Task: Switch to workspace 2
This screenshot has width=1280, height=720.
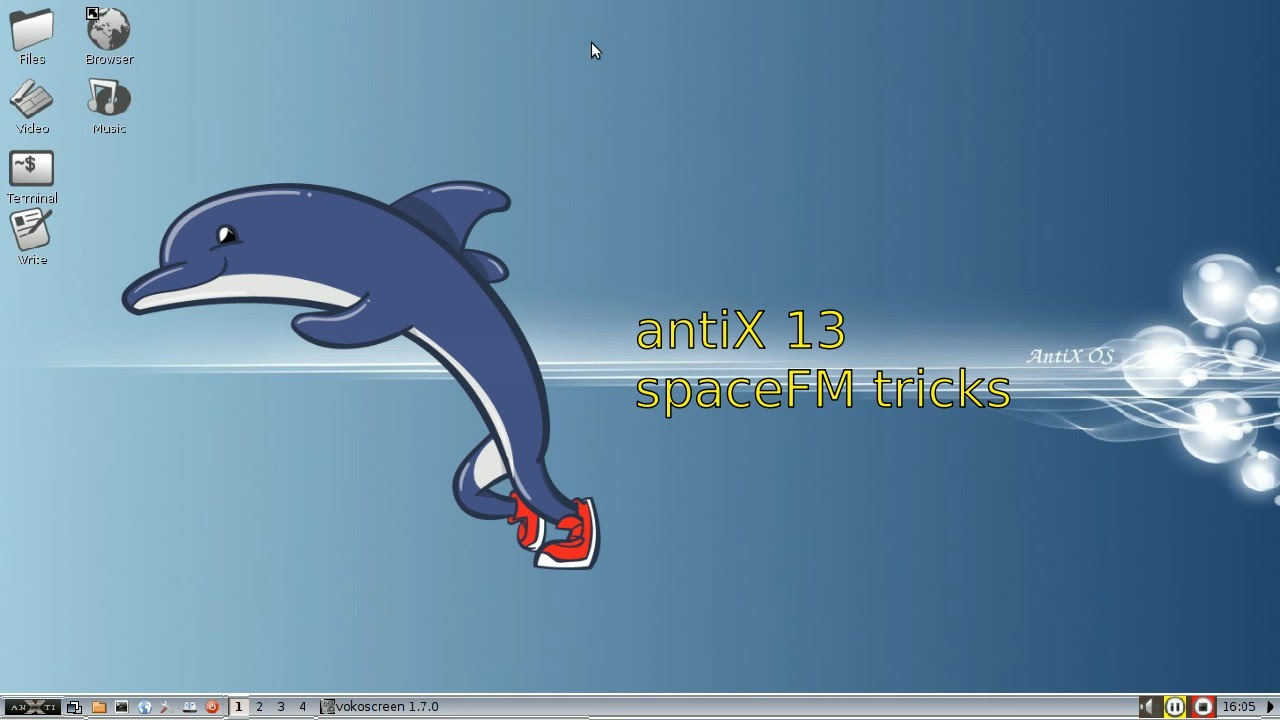Action: click(260, 707)
